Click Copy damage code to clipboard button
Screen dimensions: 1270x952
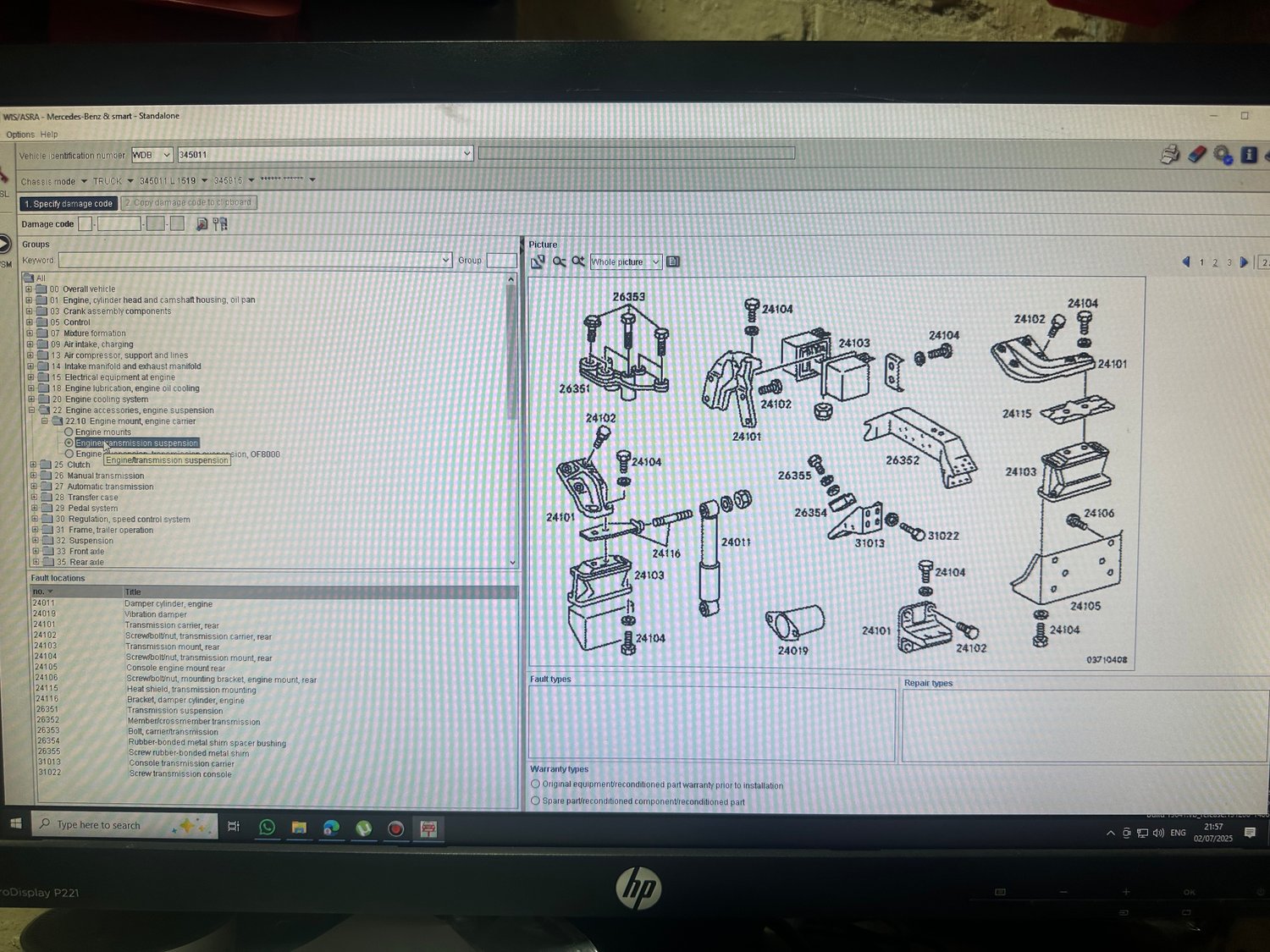(x=189, y=203)
